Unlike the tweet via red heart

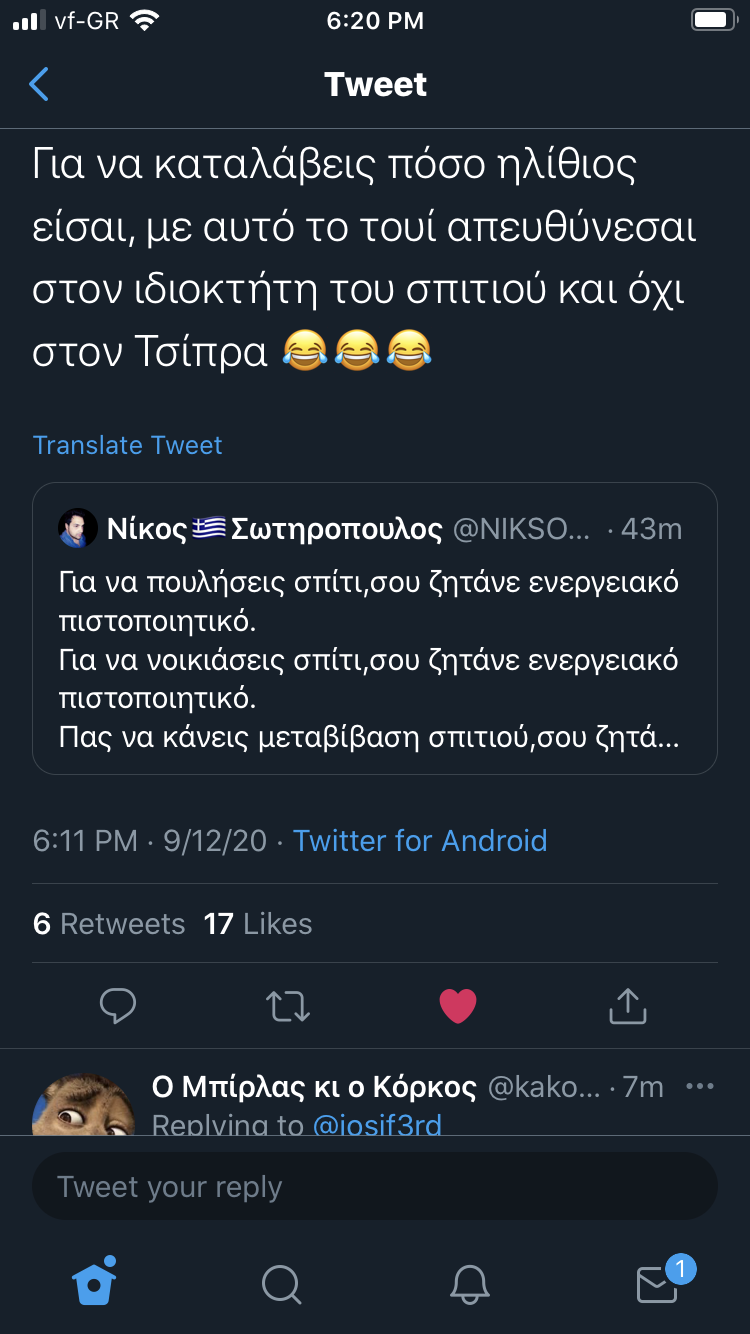pos(458,1006)
